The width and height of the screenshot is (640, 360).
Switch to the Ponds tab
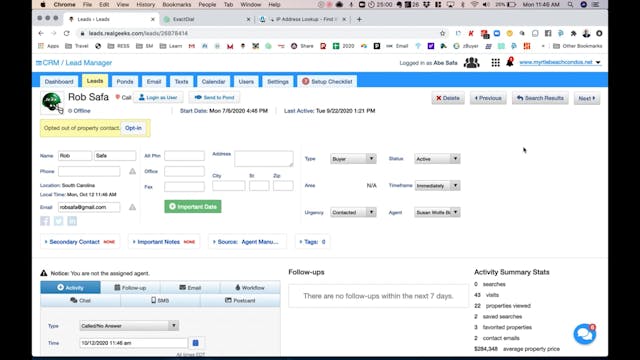(125, 82)
